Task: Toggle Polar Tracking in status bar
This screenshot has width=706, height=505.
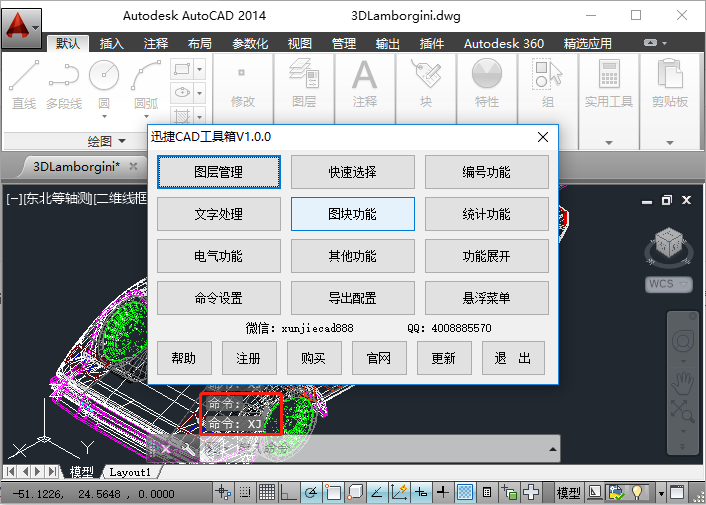Action: [x=311, y=493]
